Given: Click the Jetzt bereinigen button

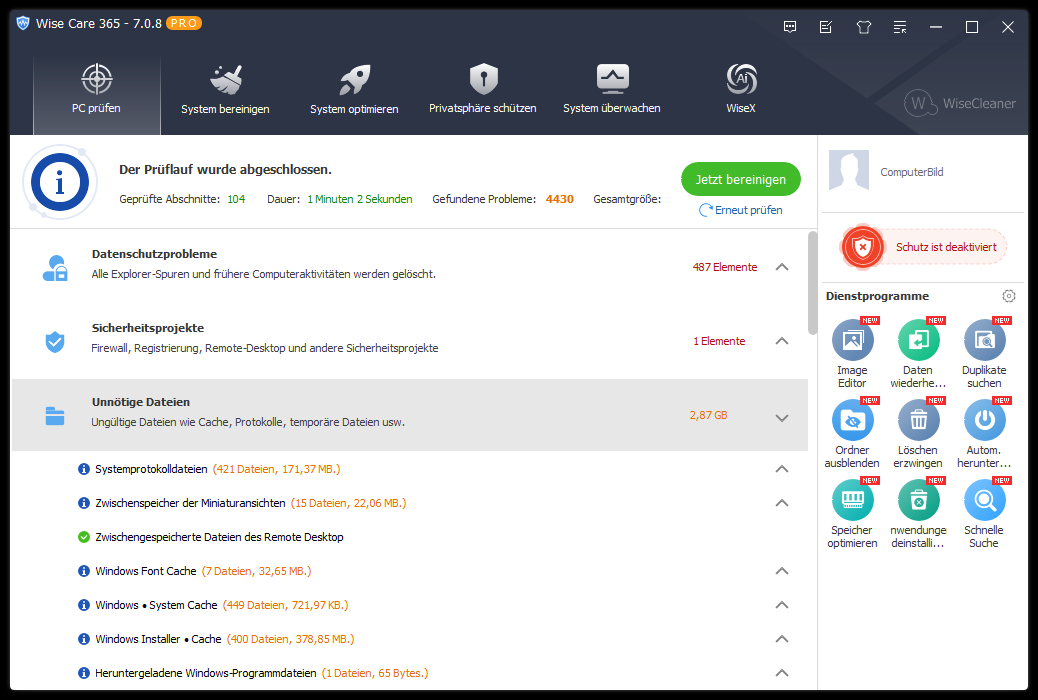Looking at the screenshot, I should pyautogui.click(x=741, y=179).
